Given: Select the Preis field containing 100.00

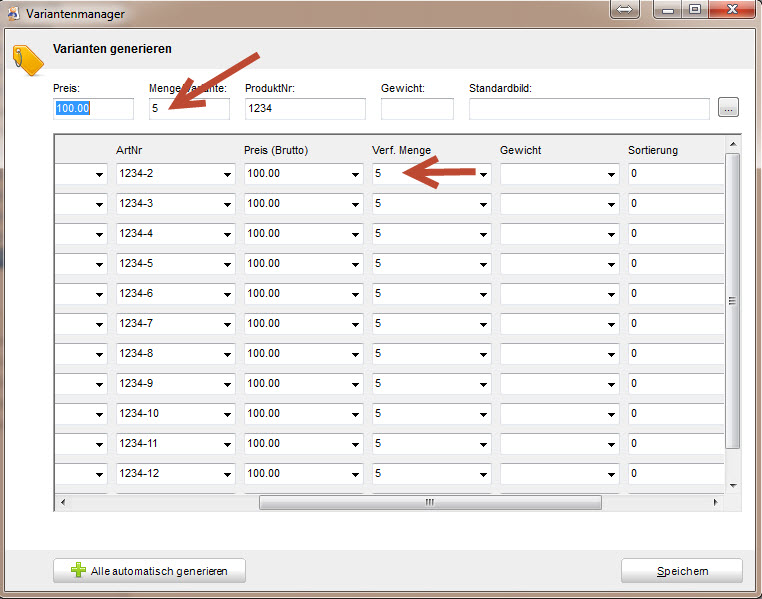Looking at the screenshot, I should pos(93,109).
